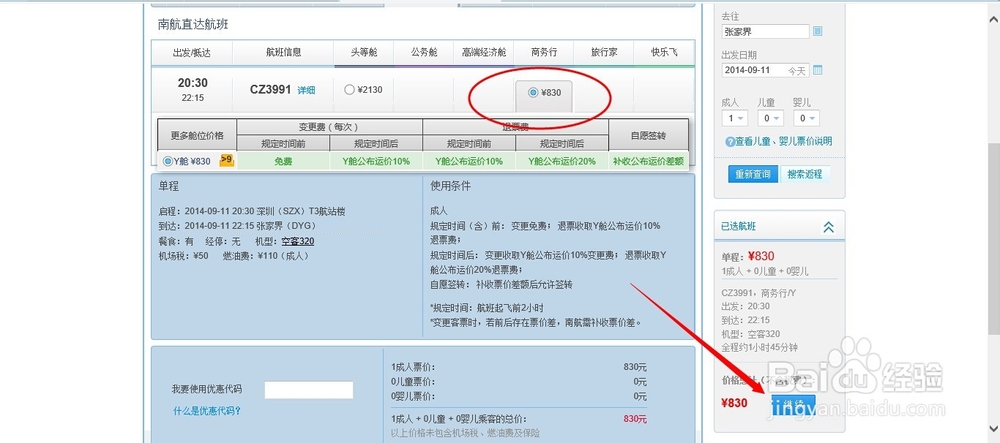
Task: Click the 自愿签转 header cell
Action: click(x=648, y=135)
